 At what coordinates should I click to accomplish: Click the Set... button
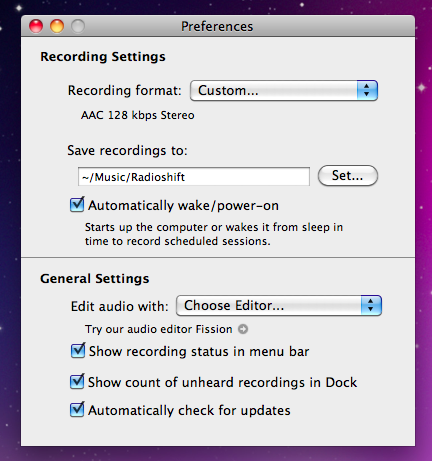(x=348, y=176)
